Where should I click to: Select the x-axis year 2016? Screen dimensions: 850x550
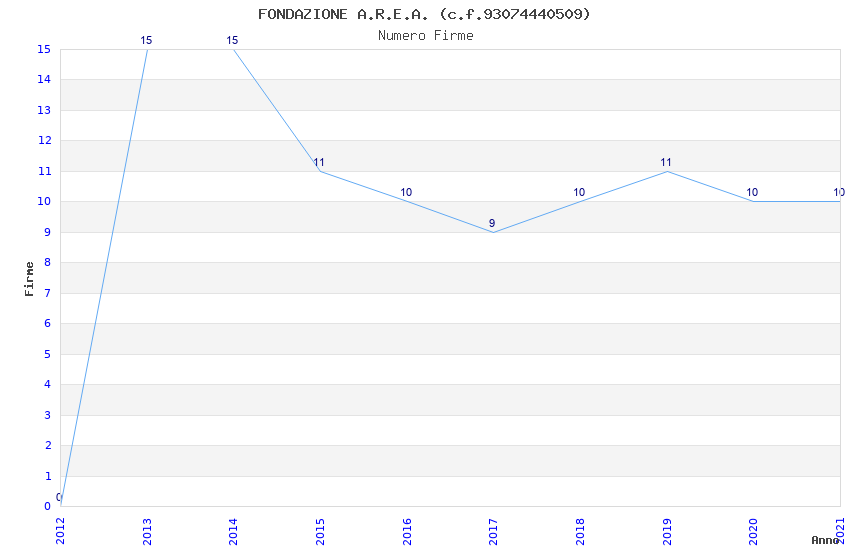[x=407, y=531]
